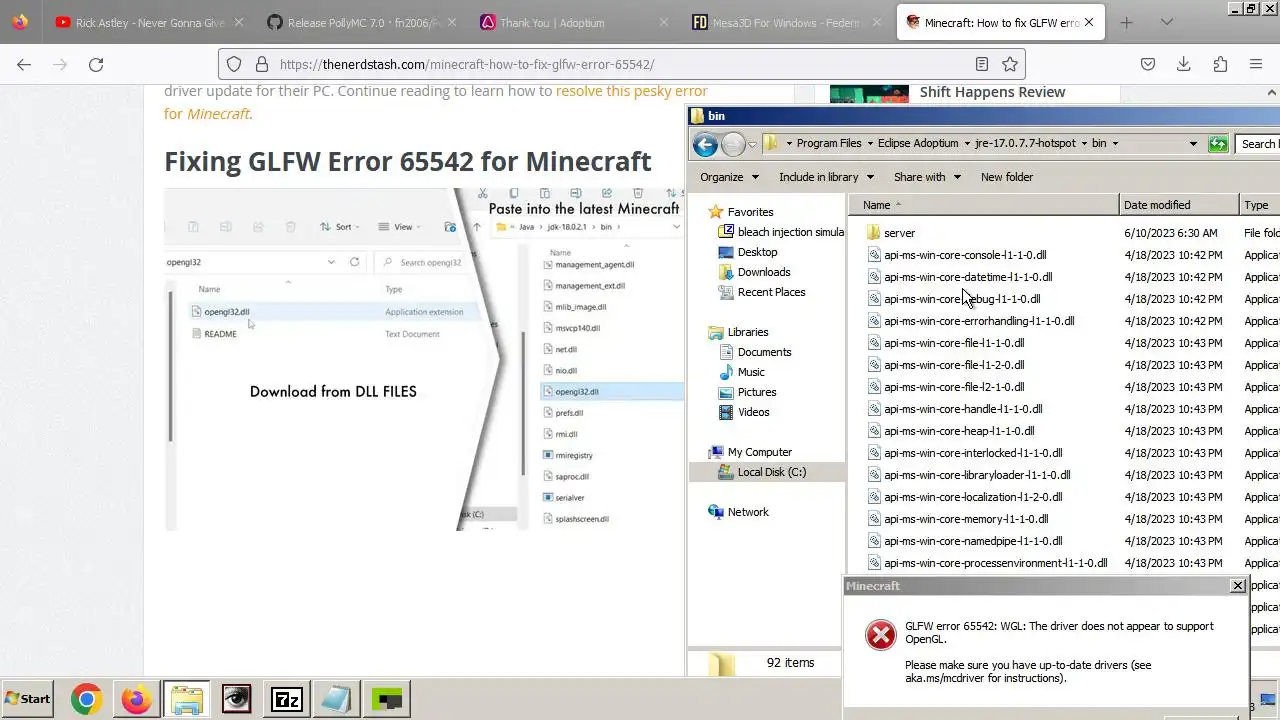Select Network in navigation pane
The height and width of the screenshot is (720, 1280).
point(748,512)
